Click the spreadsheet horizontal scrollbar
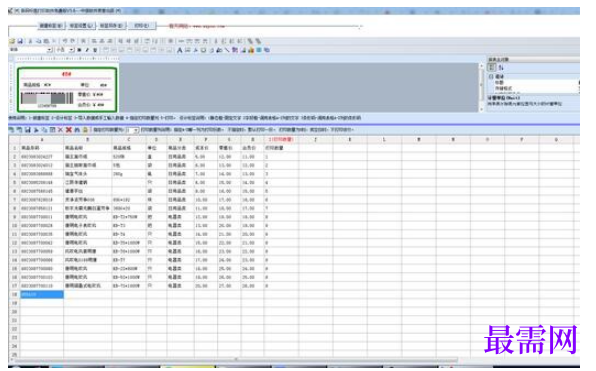This screenshot has height=371, width=596. (236, 359)
